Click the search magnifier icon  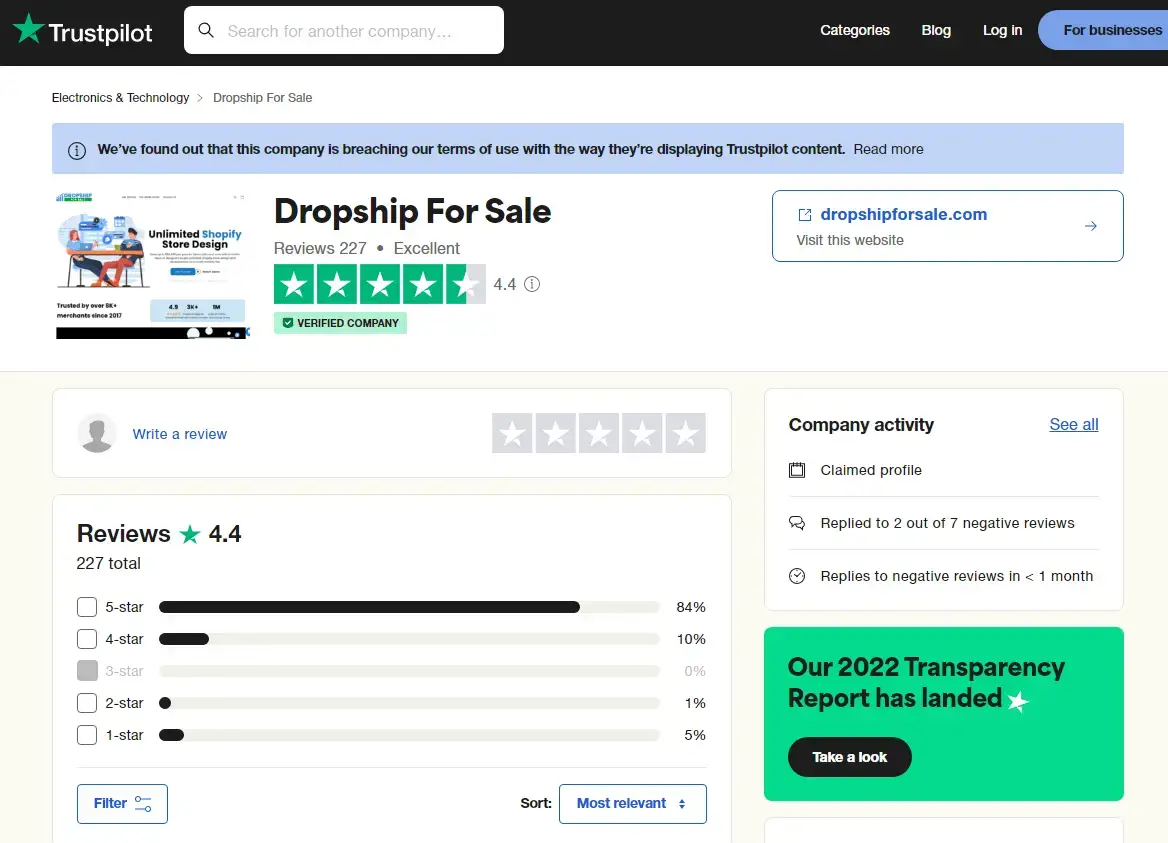point(206,31)
